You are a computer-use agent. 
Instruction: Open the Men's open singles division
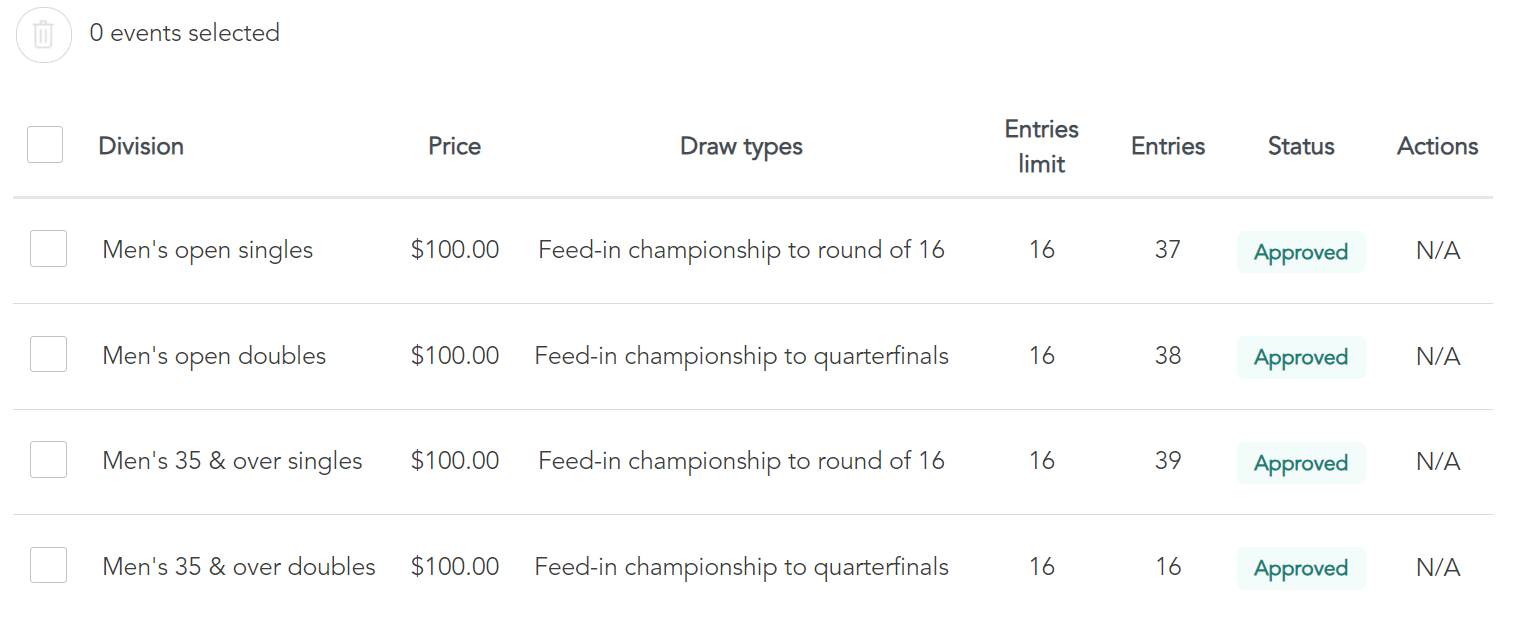[x=208, y=250]
